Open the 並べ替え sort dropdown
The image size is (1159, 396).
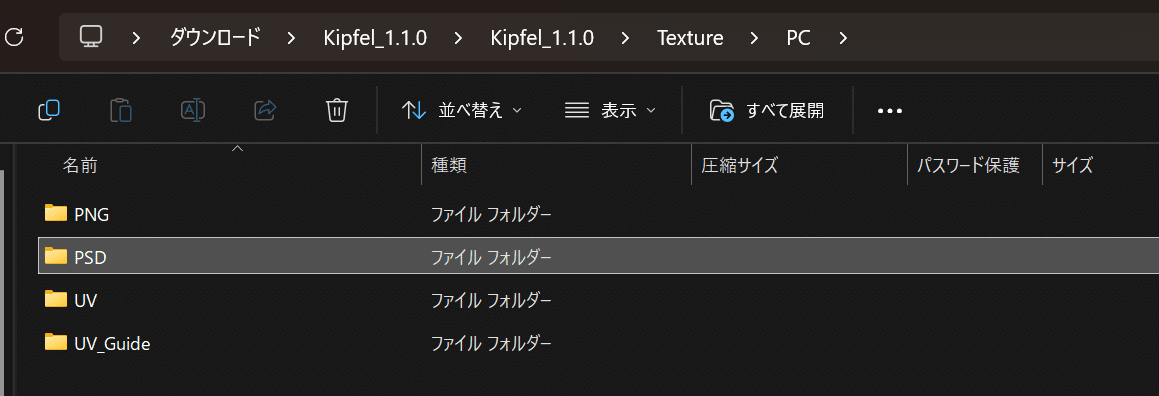point(462,111)
